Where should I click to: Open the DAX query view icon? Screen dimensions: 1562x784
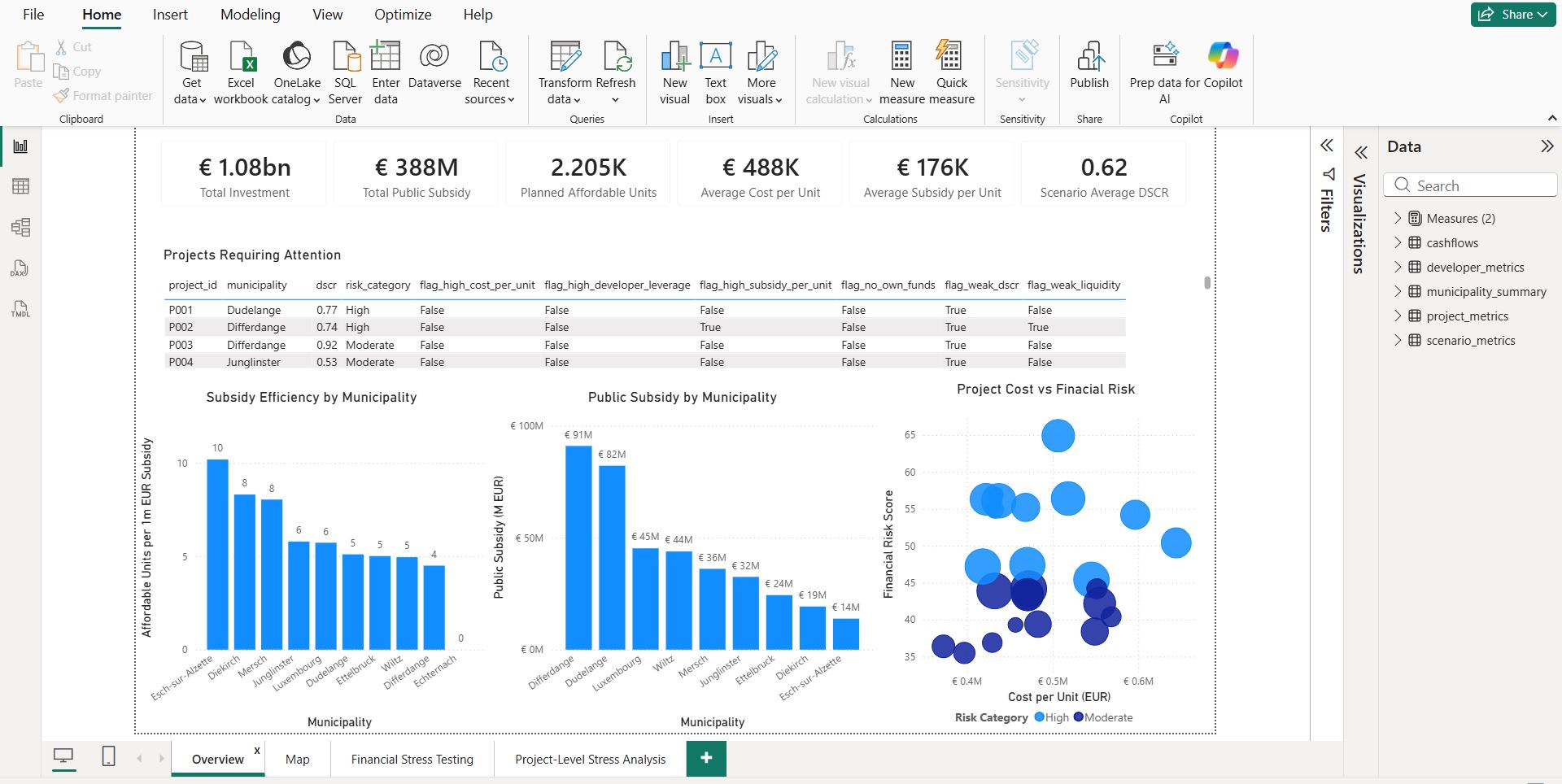[x=20, y=268]
